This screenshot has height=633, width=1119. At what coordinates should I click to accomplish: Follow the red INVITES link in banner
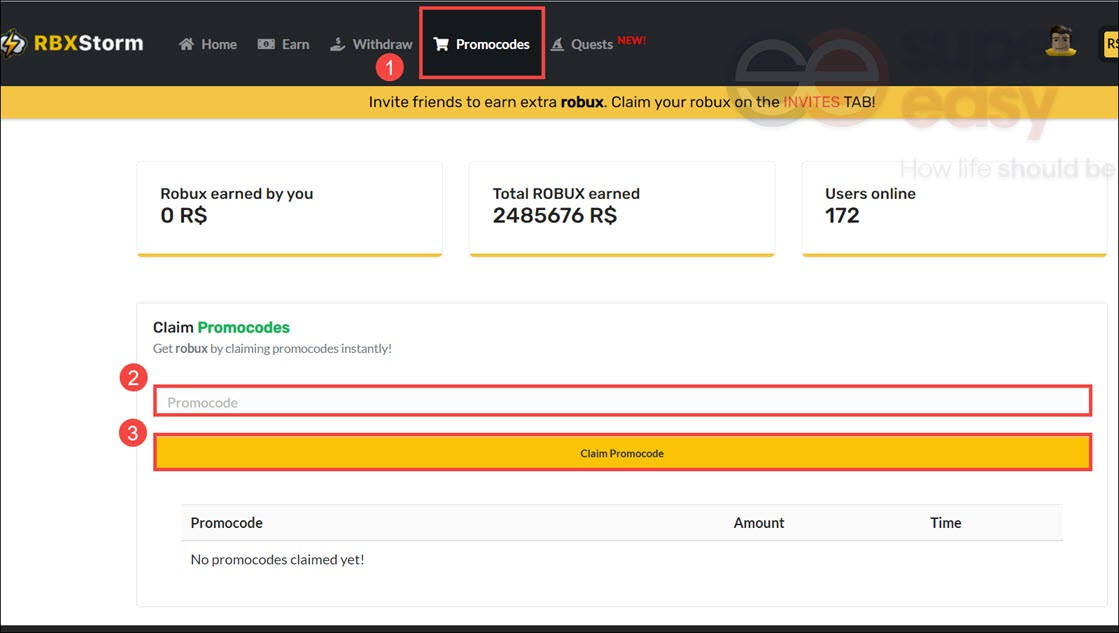point(811,102)
